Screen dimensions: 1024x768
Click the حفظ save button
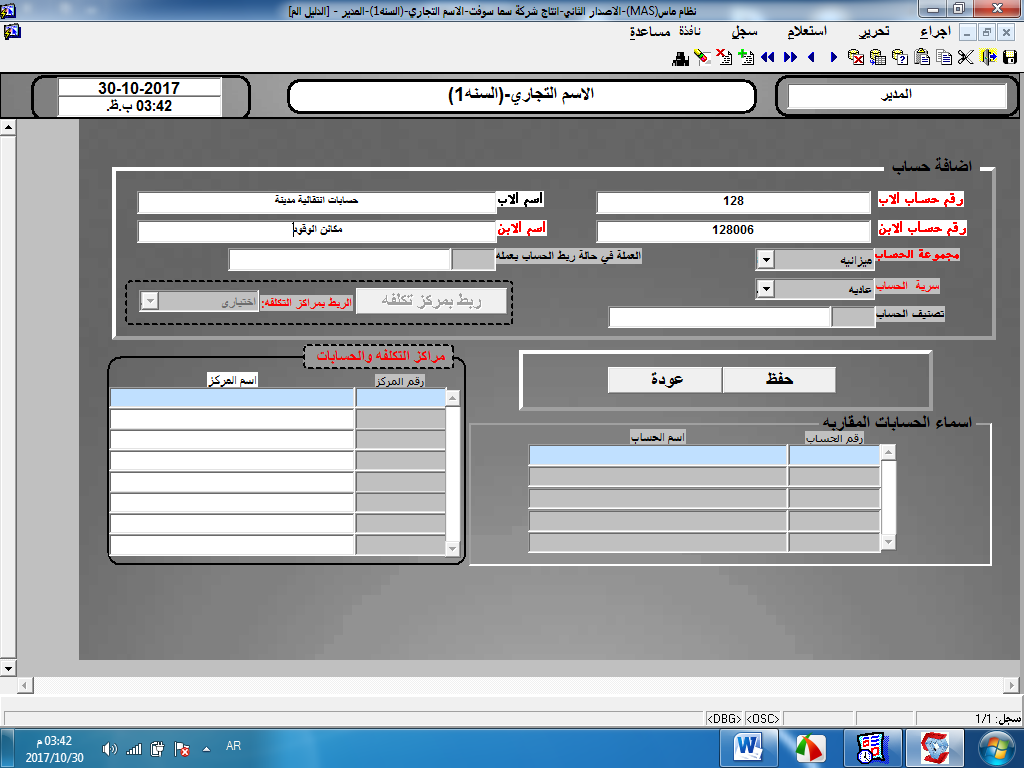tap(778, 380)
